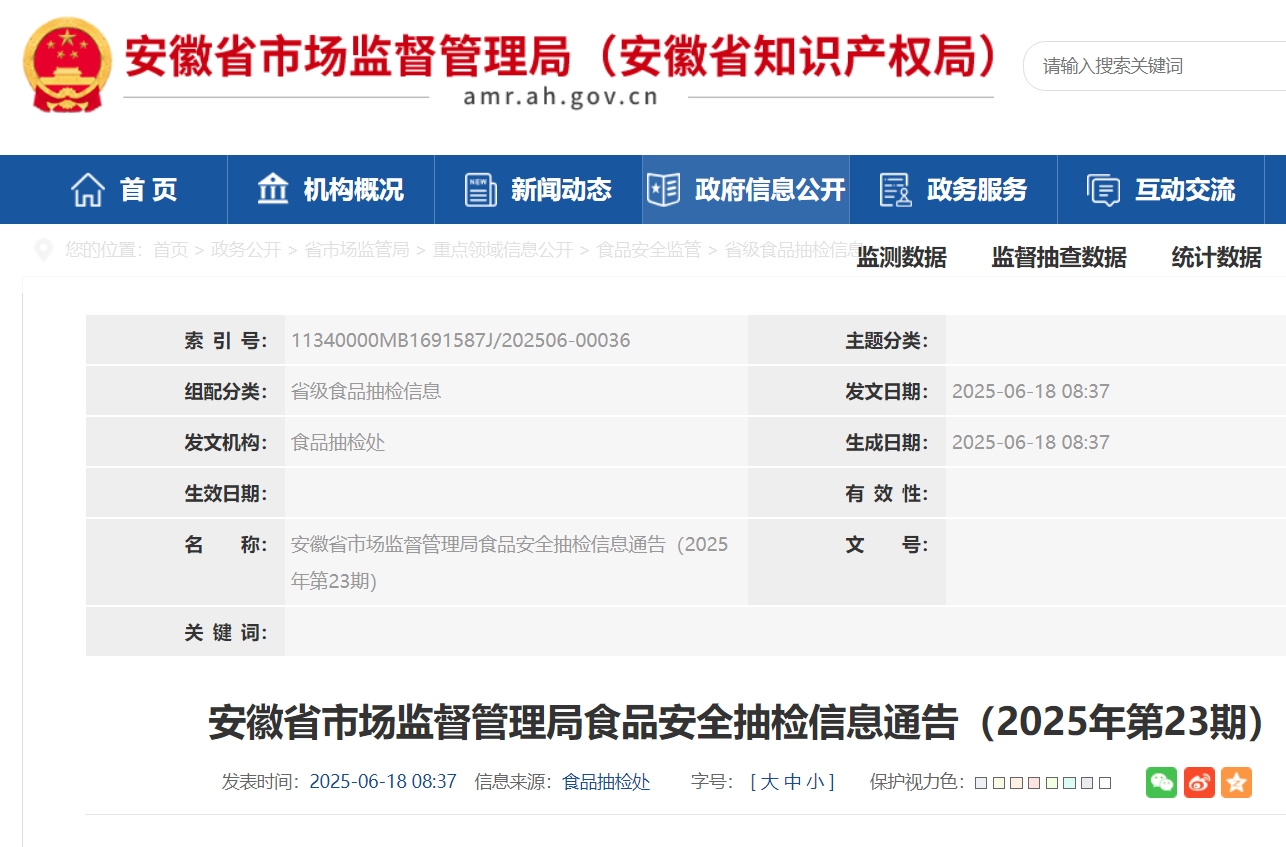Switch to the 监督抽查数据 tab
1286x847 pixels.
(1059, 258)
